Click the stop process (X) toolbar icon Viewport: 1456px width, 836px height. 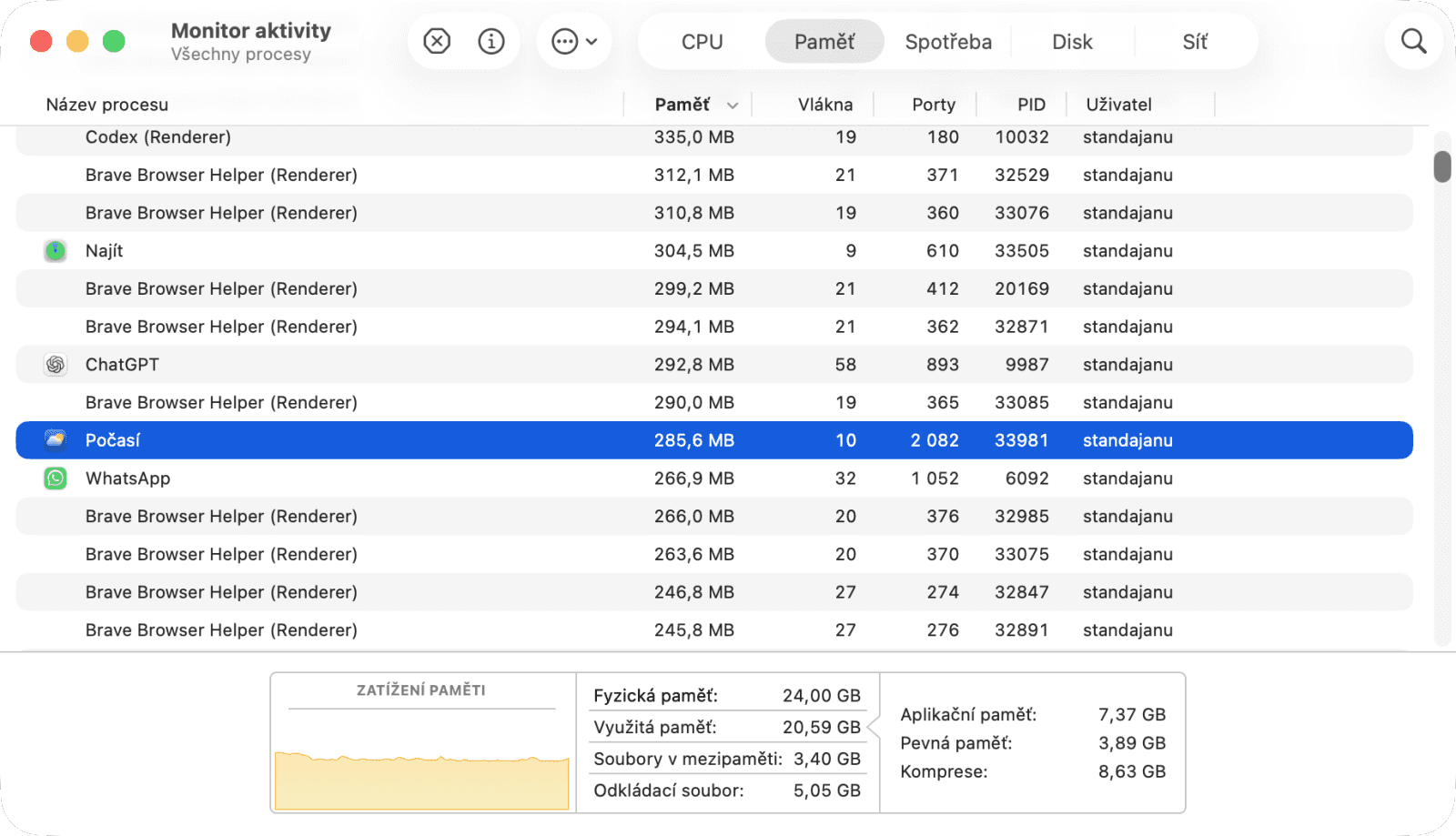coord(437,42)
